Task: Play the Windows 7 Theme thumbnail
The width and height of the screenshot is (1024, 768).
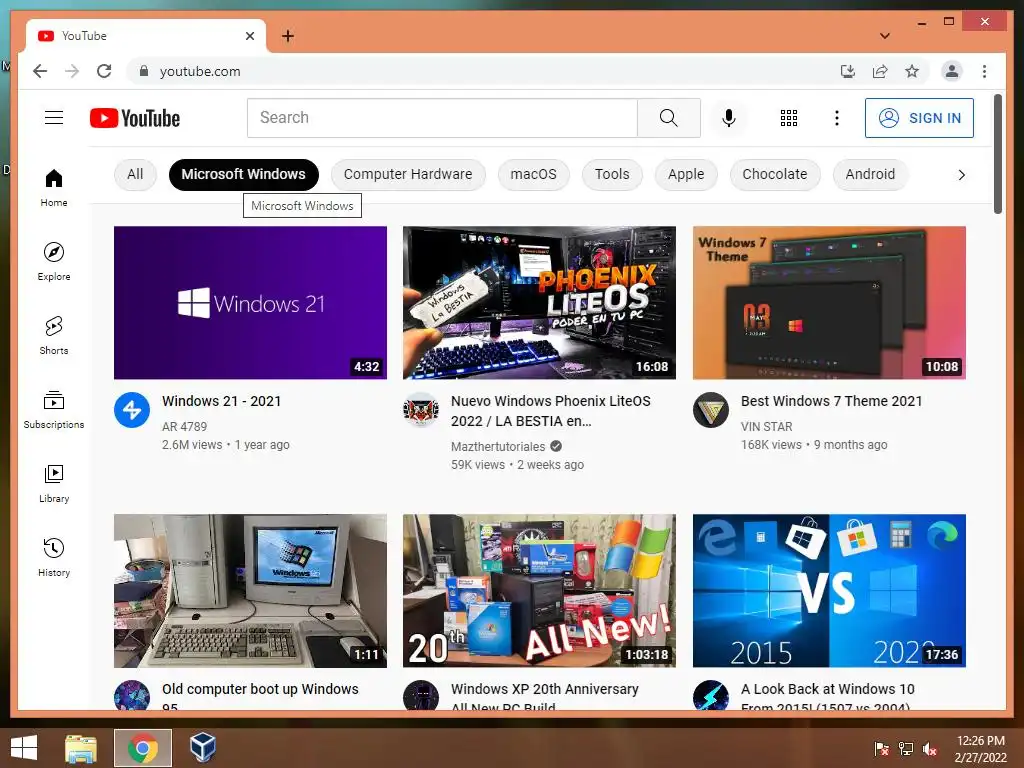Action: [829, 302]
